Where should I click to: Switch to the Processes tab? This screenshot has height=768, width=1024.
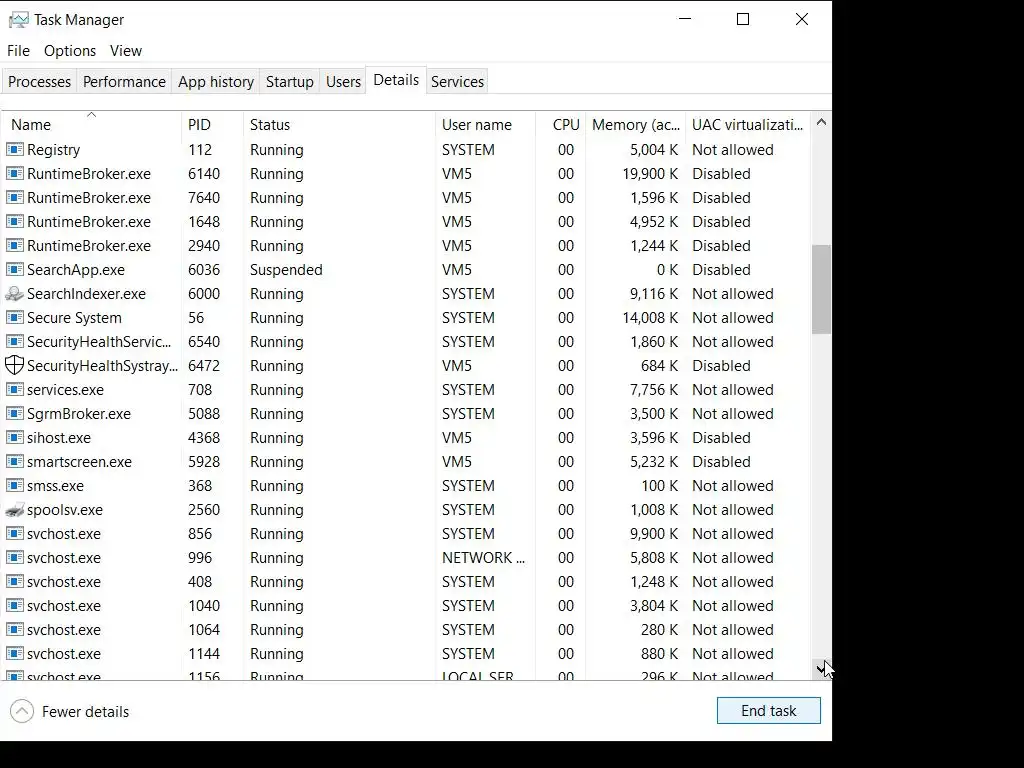pyautogui.click(x=39, y=82)
